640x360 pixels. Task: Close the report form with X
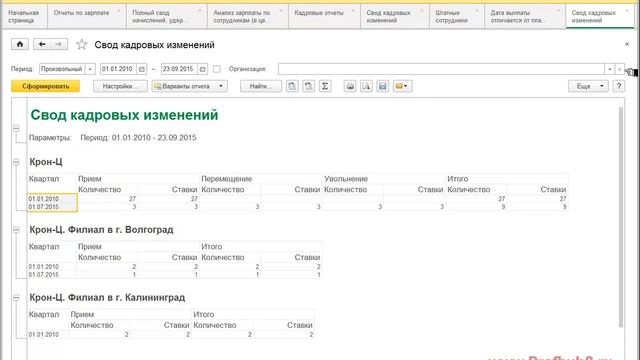pos(627,44)
